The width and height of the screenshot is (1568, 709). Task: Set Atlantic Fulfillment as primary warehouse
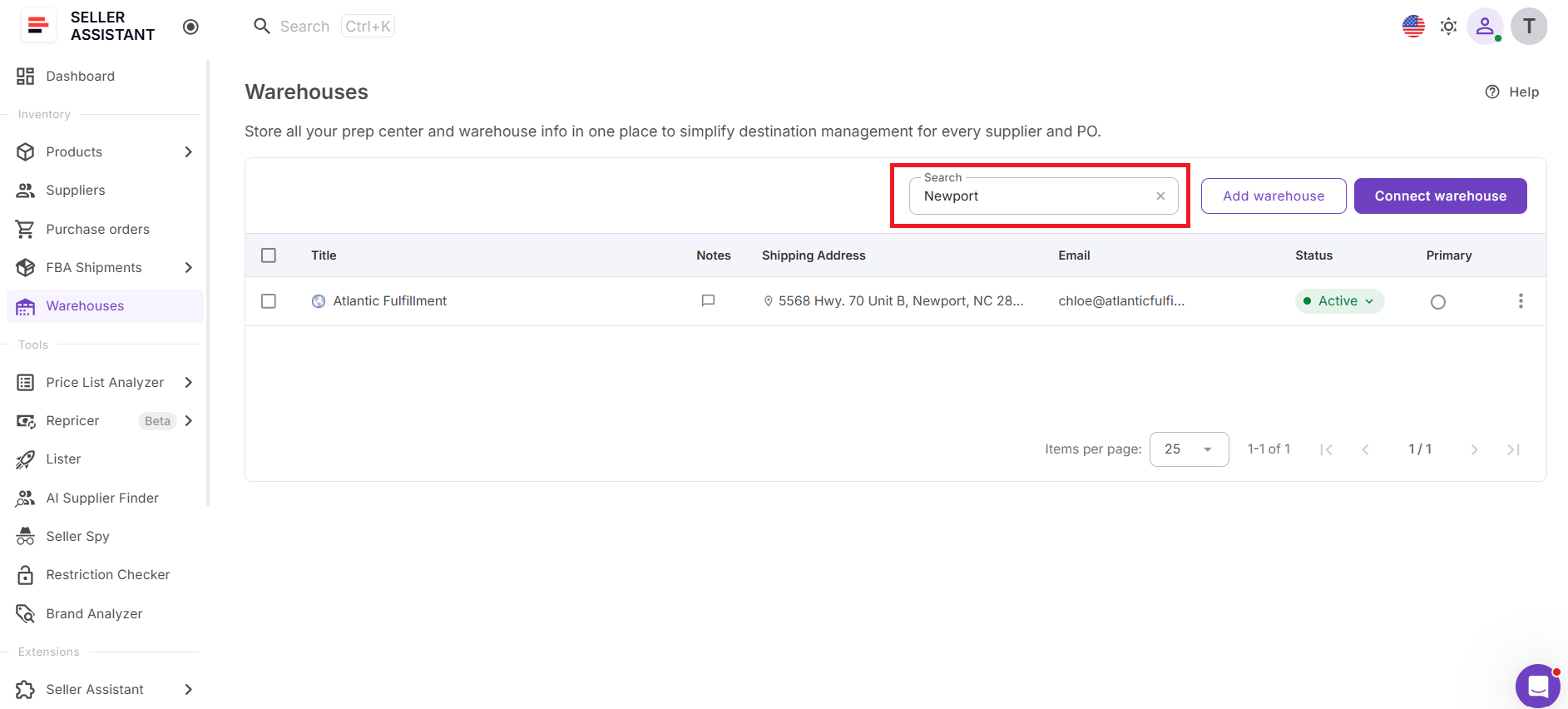[x=1438, y=302]
